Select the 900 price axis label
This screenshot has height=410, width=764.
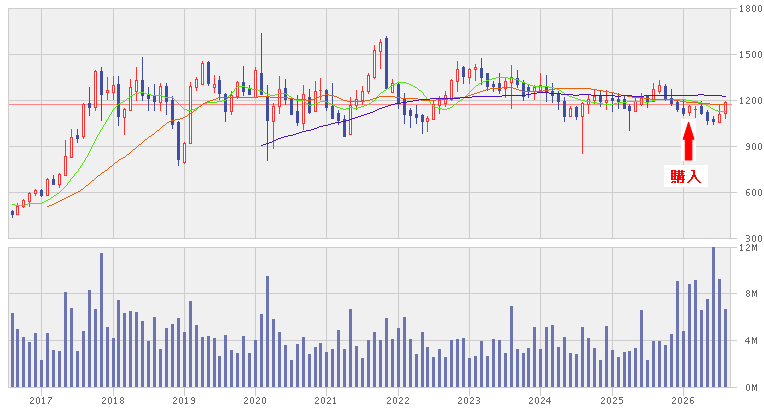[753, 147]
